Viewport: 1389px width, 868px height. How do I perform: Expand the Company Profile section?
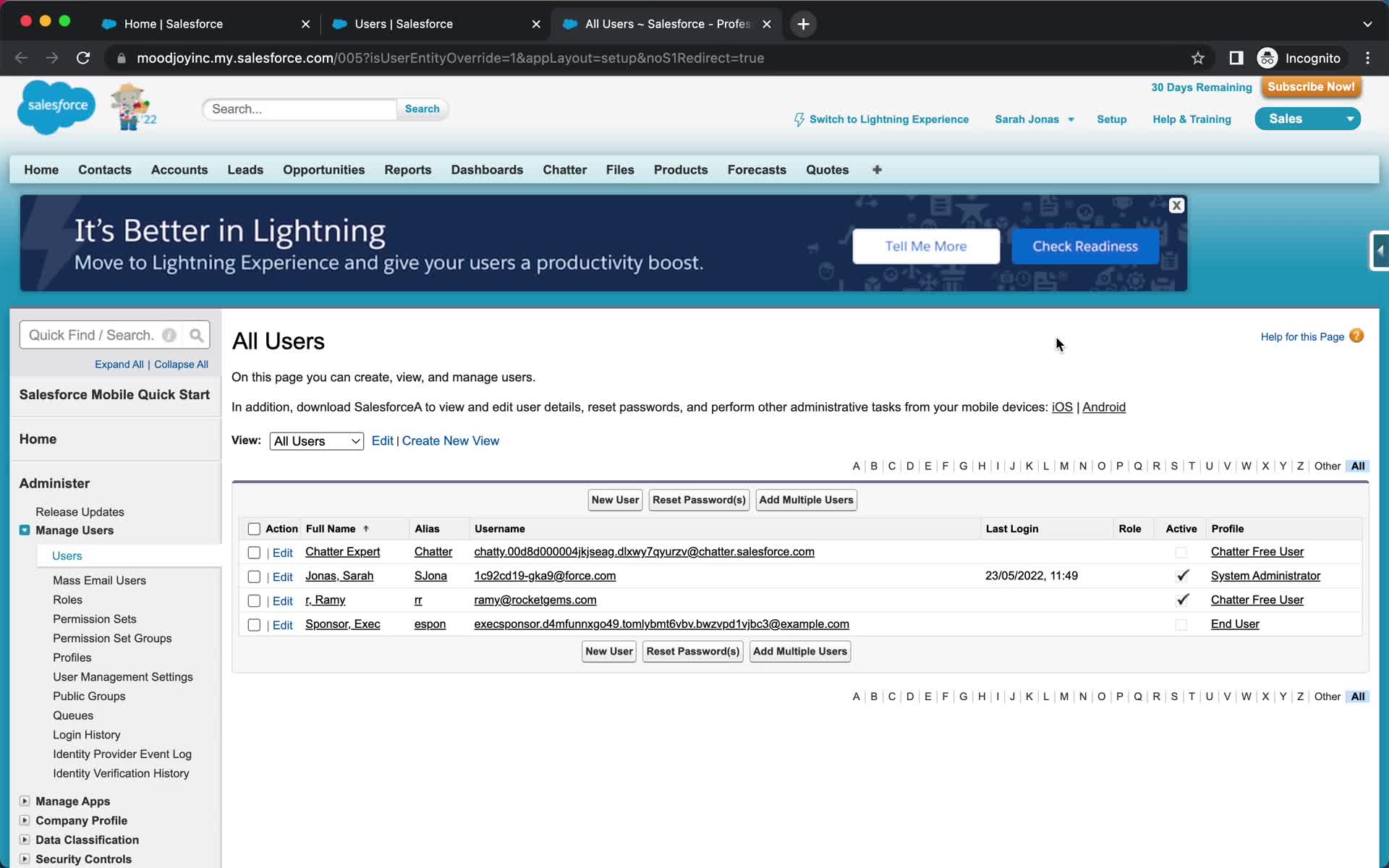click(x=25, y=820)
